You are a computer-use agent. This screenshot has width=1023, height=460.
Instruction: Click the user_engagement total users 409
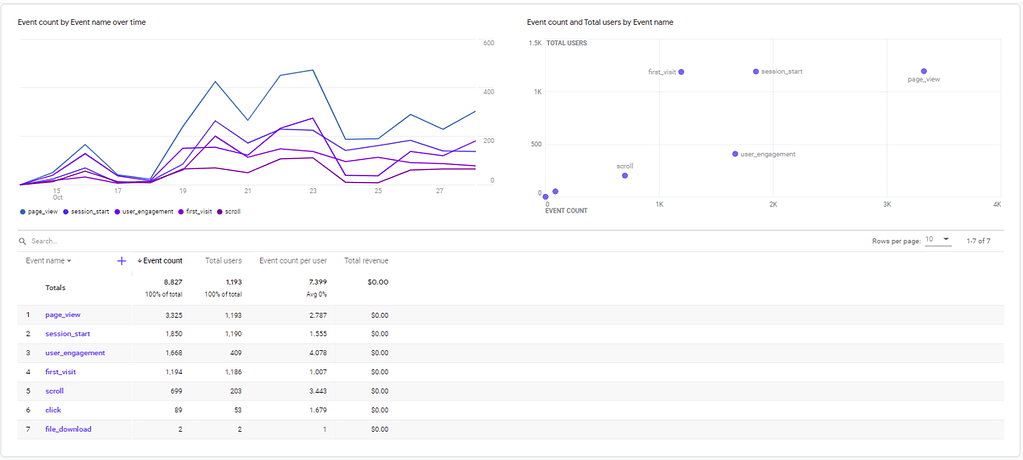point(236,353)
